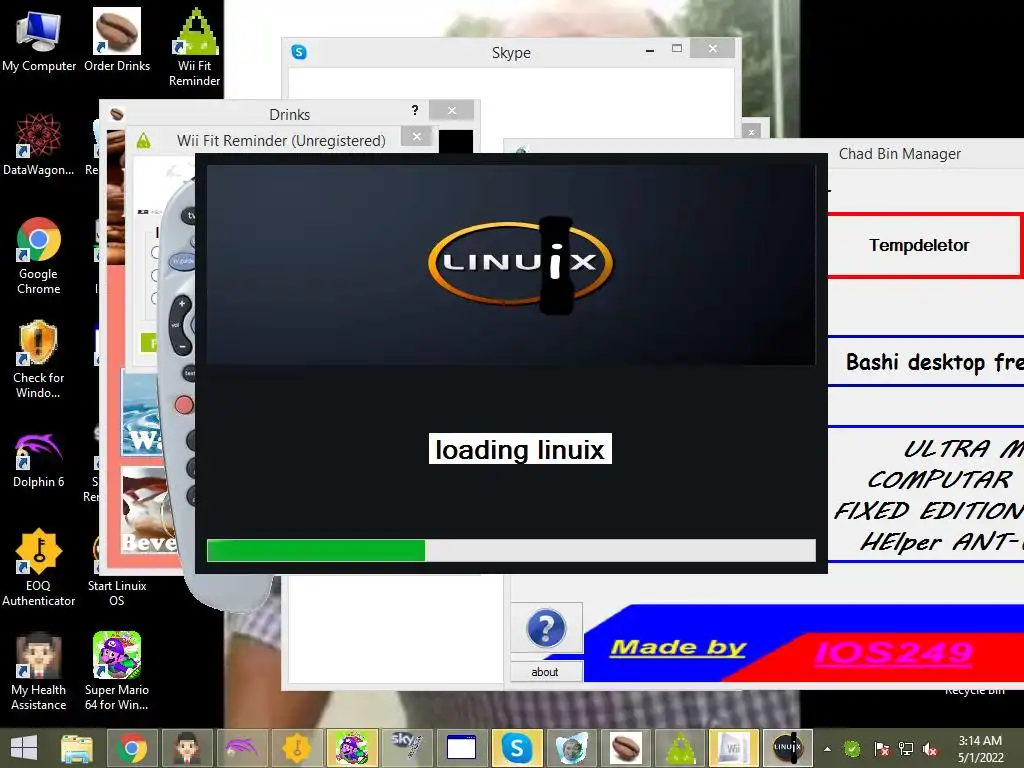The image size is (1024, 768).
Task: Click volume down minus on remote
Action: pos(182,346)
